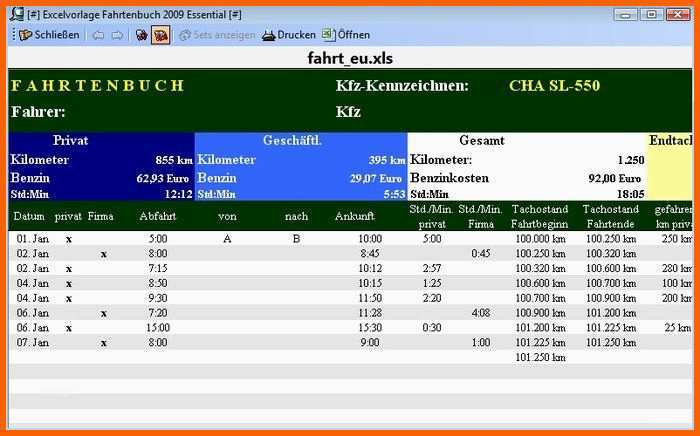Minimize the Fahrtenbuch window
The height and width of the screenshot is (436, 700).
click(626, 14)
